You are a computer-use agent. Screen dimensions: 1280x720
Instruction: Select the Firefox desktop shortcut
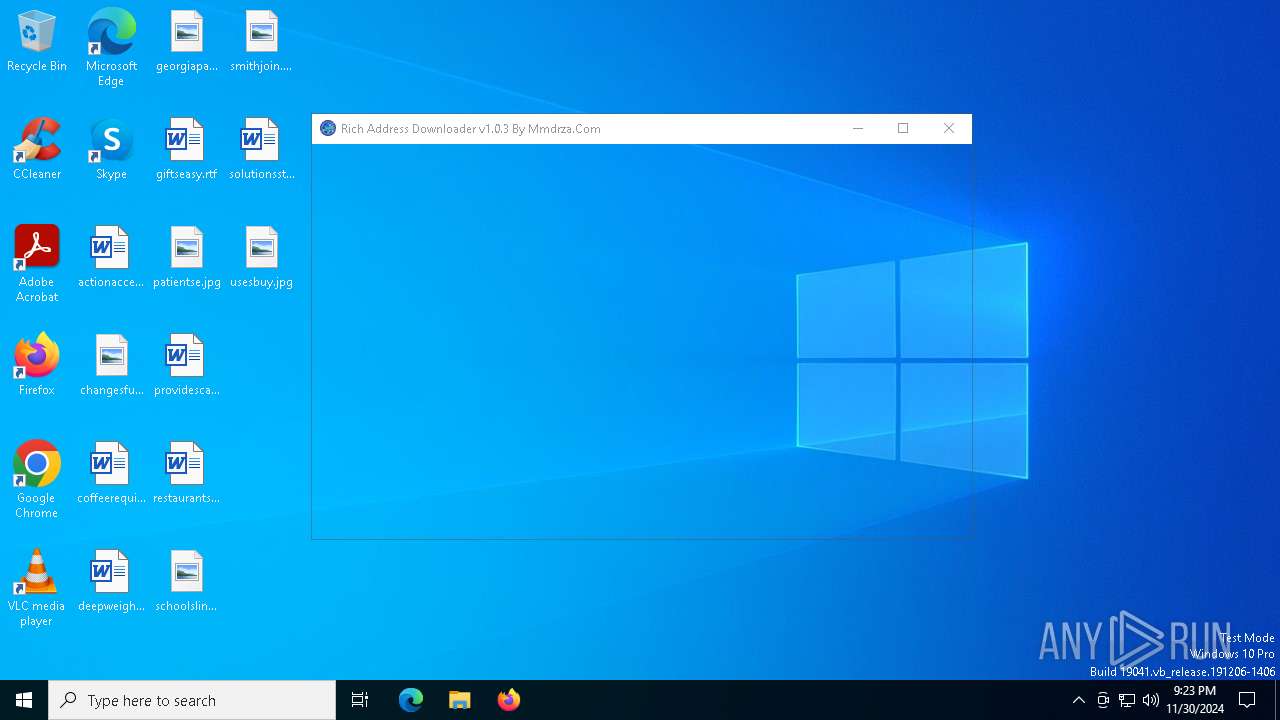pos(37,366)
